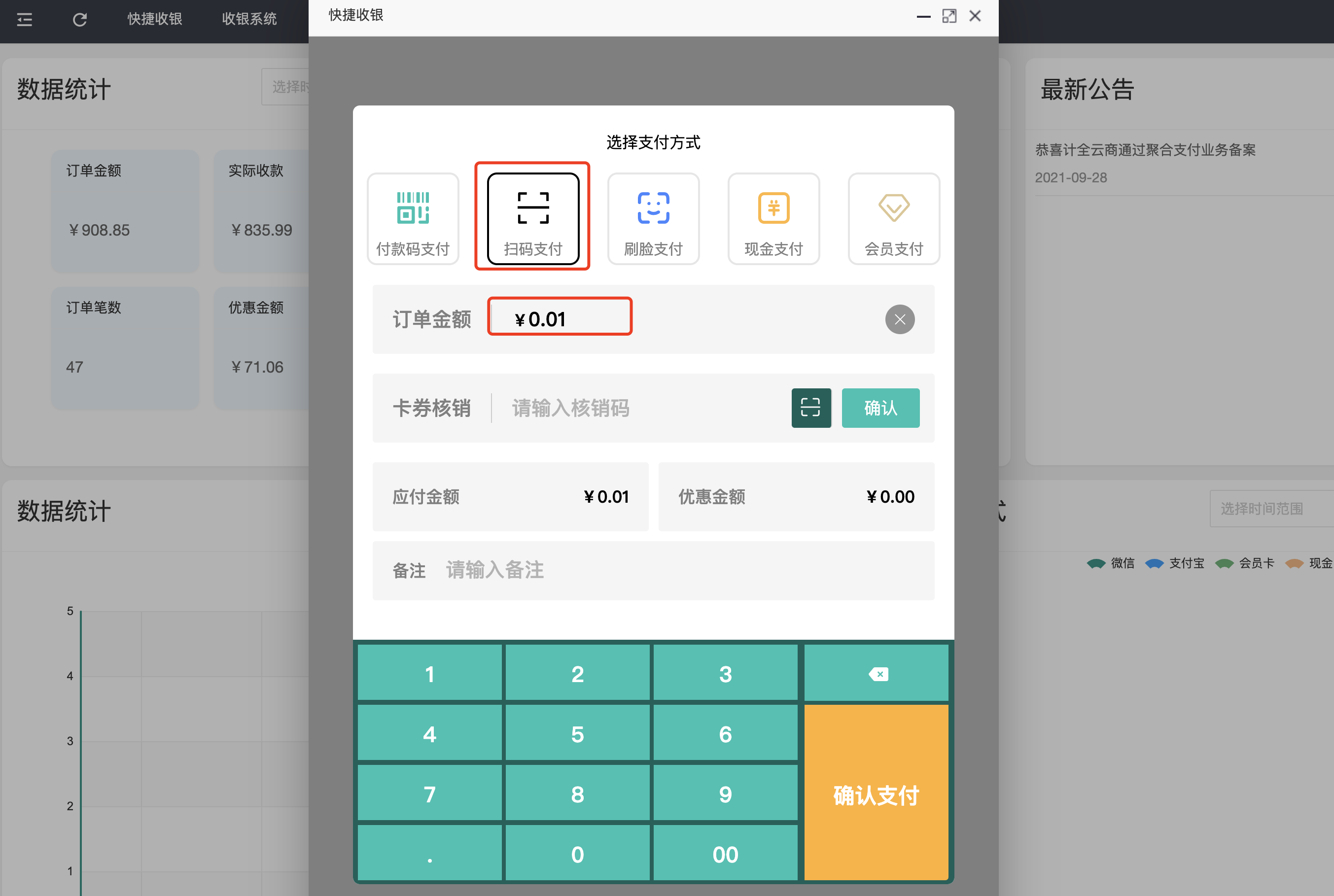The width and height of the screenshot is (1334, 896).
Task: Tap keypad number 1
Action: (x=430, y=674)
